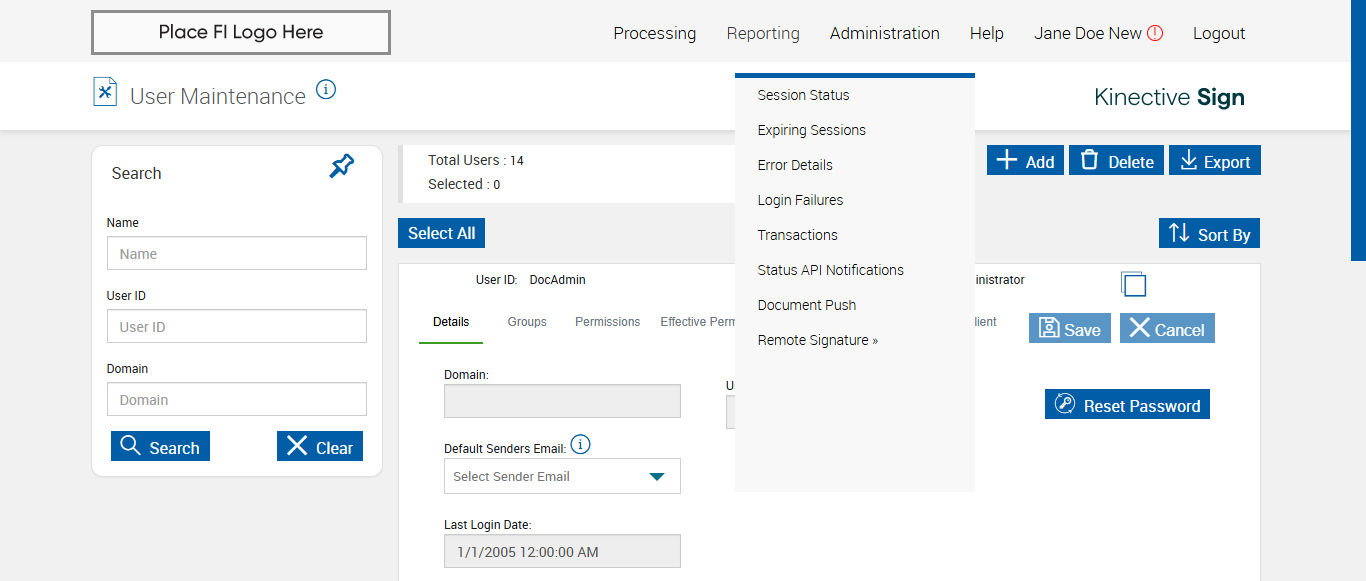Click the Default Senders Email info icon
The image size is (1366, 581).
pyautogui.click(x=581, y=445)
